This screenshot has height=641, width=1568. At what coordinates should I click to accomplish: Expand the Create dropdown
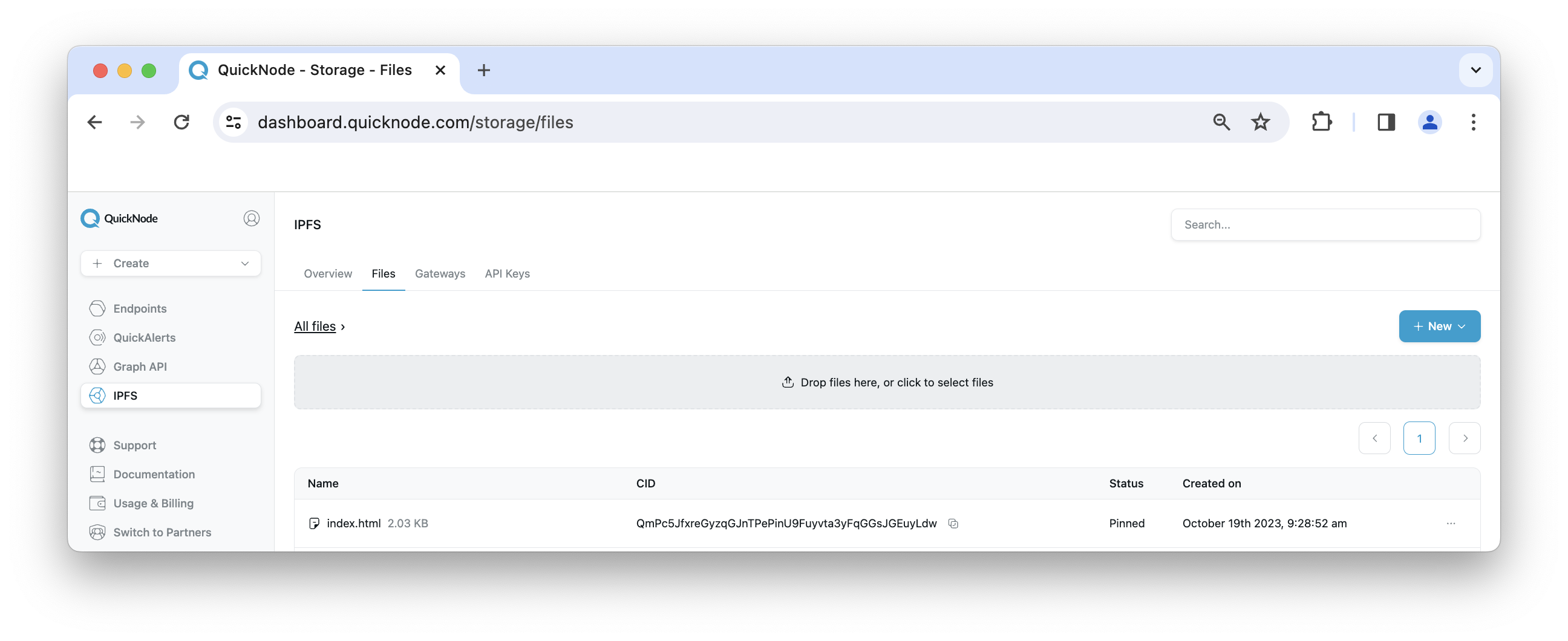click(171, 264)
